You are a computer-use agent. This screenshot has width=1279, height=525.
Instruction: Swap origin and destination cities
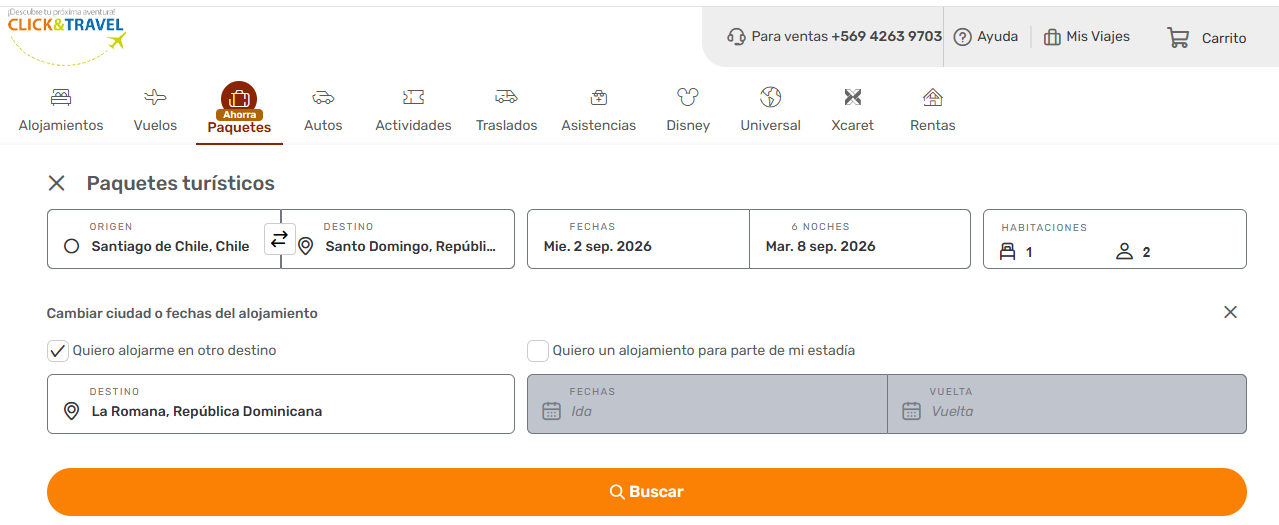(279, 239)
